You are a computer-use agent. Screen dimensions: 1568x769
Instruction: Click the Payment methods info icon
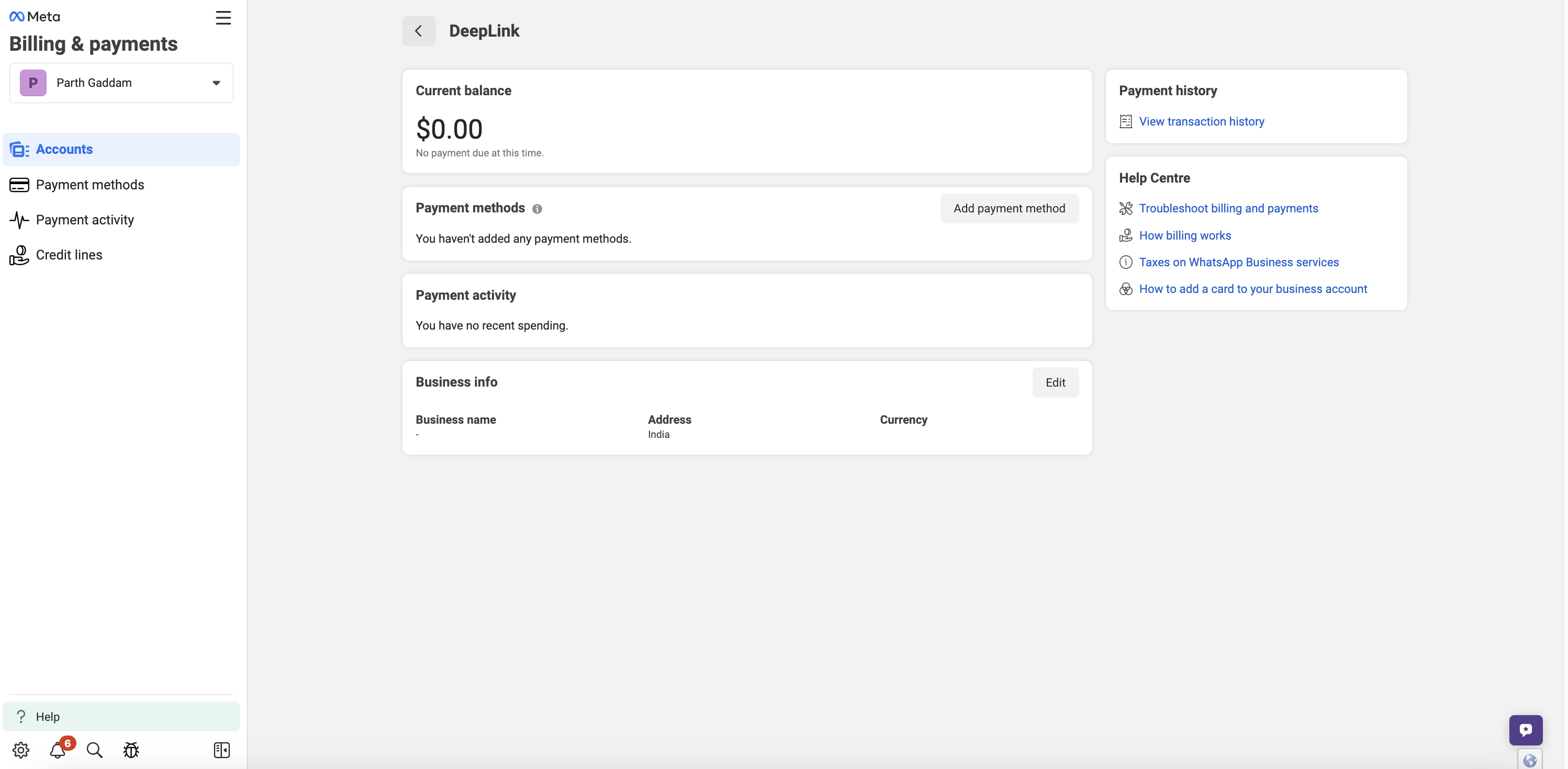coord(537,209)
